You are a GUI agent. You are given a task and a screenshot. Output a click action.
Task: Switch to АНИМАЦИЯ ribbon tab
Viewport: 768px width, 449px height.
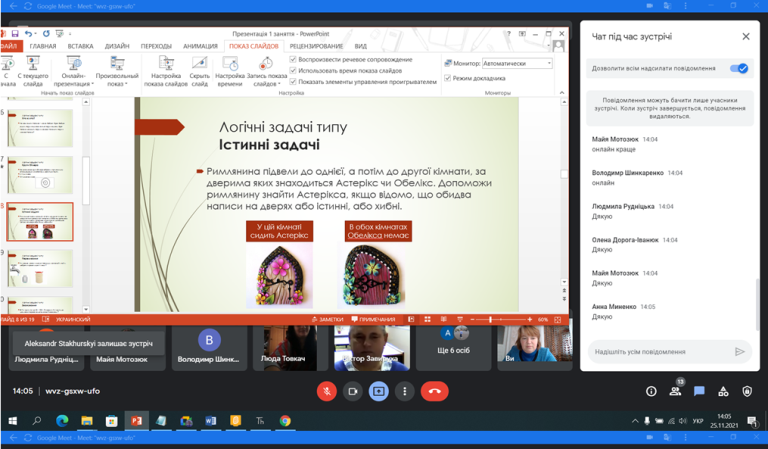(200, 46)
